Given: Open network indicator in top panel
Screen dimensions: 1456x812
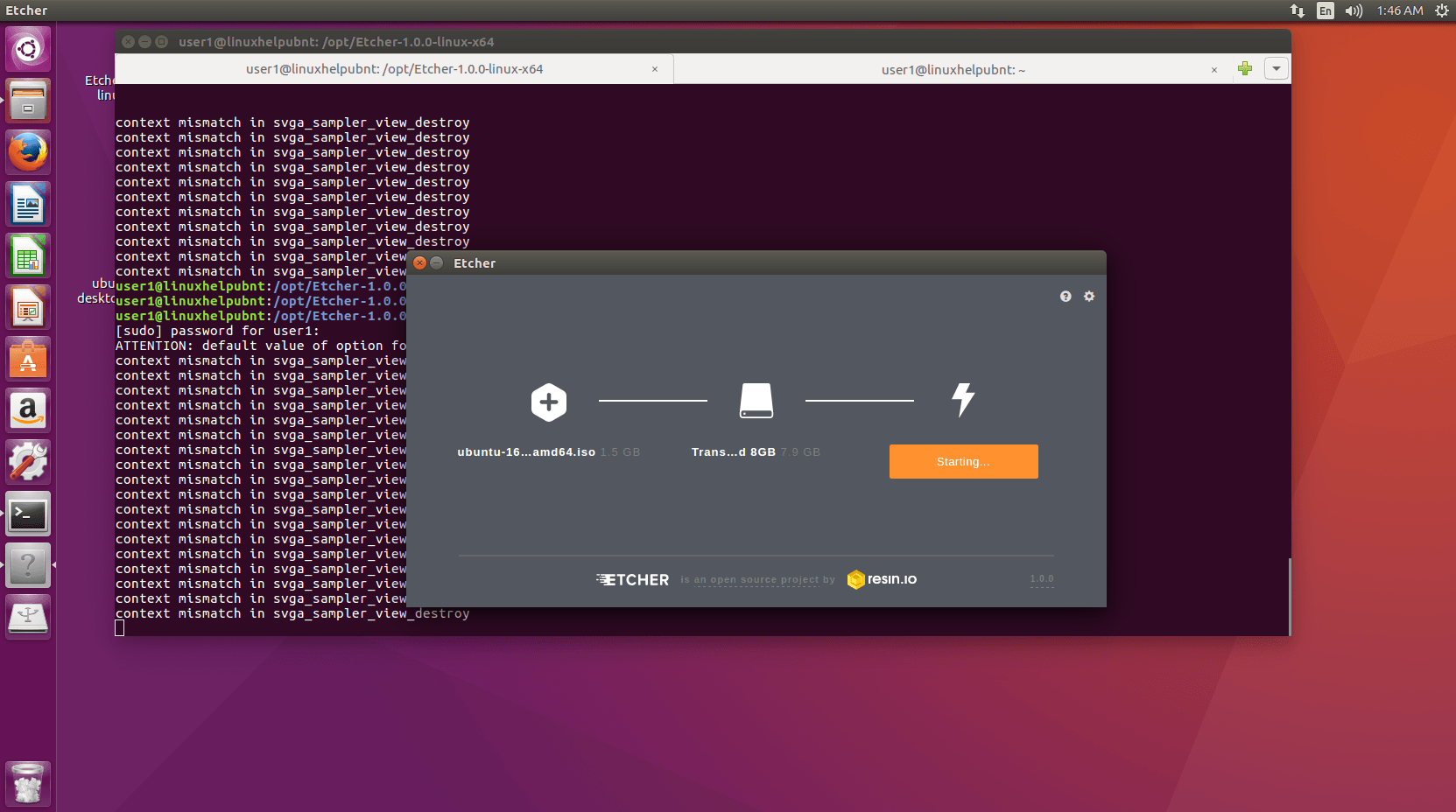Looking at the screenshot, I should click(x=1298, y=10).
